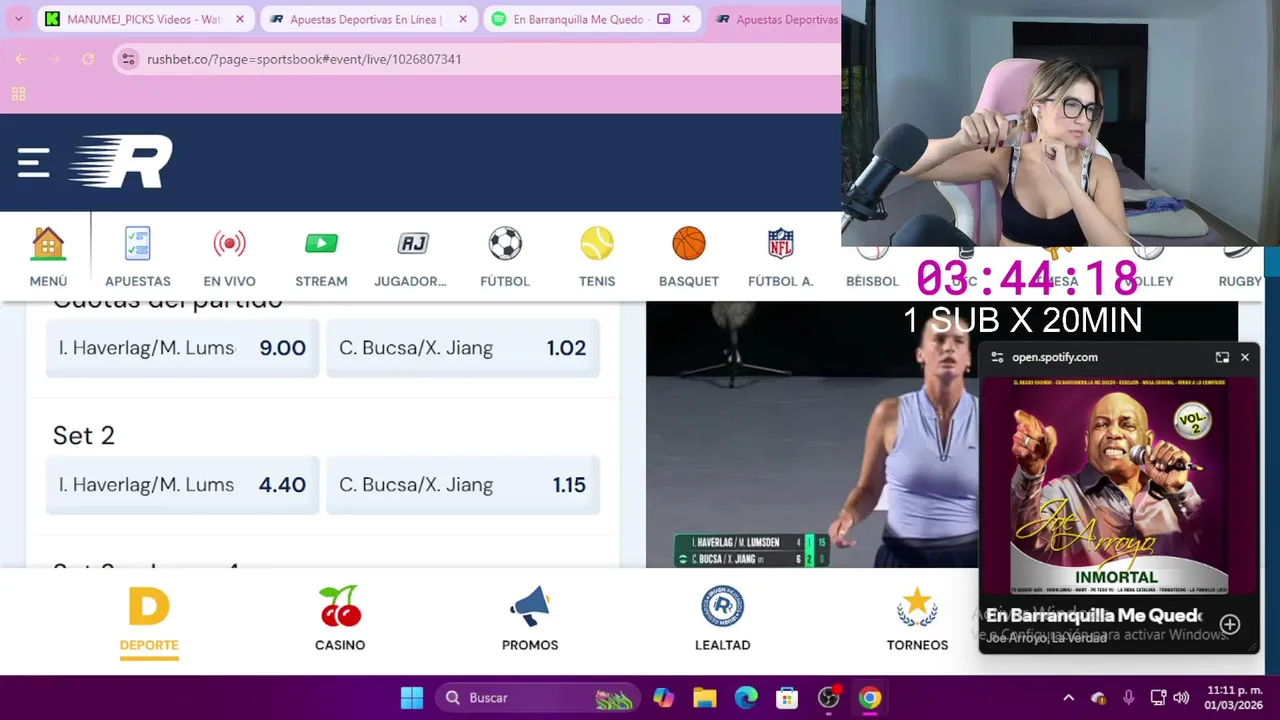Open the Deporte bottom tab
1280x720 pixels.
[x=149, y=620]
